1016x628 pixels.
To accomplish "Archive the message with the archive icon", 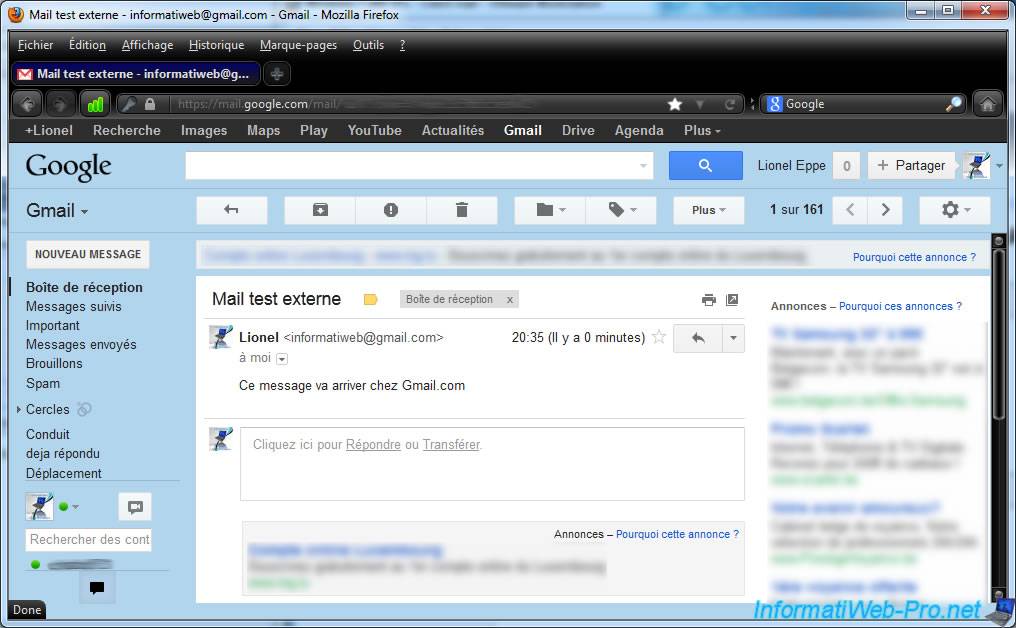I will tap(320, 210).
